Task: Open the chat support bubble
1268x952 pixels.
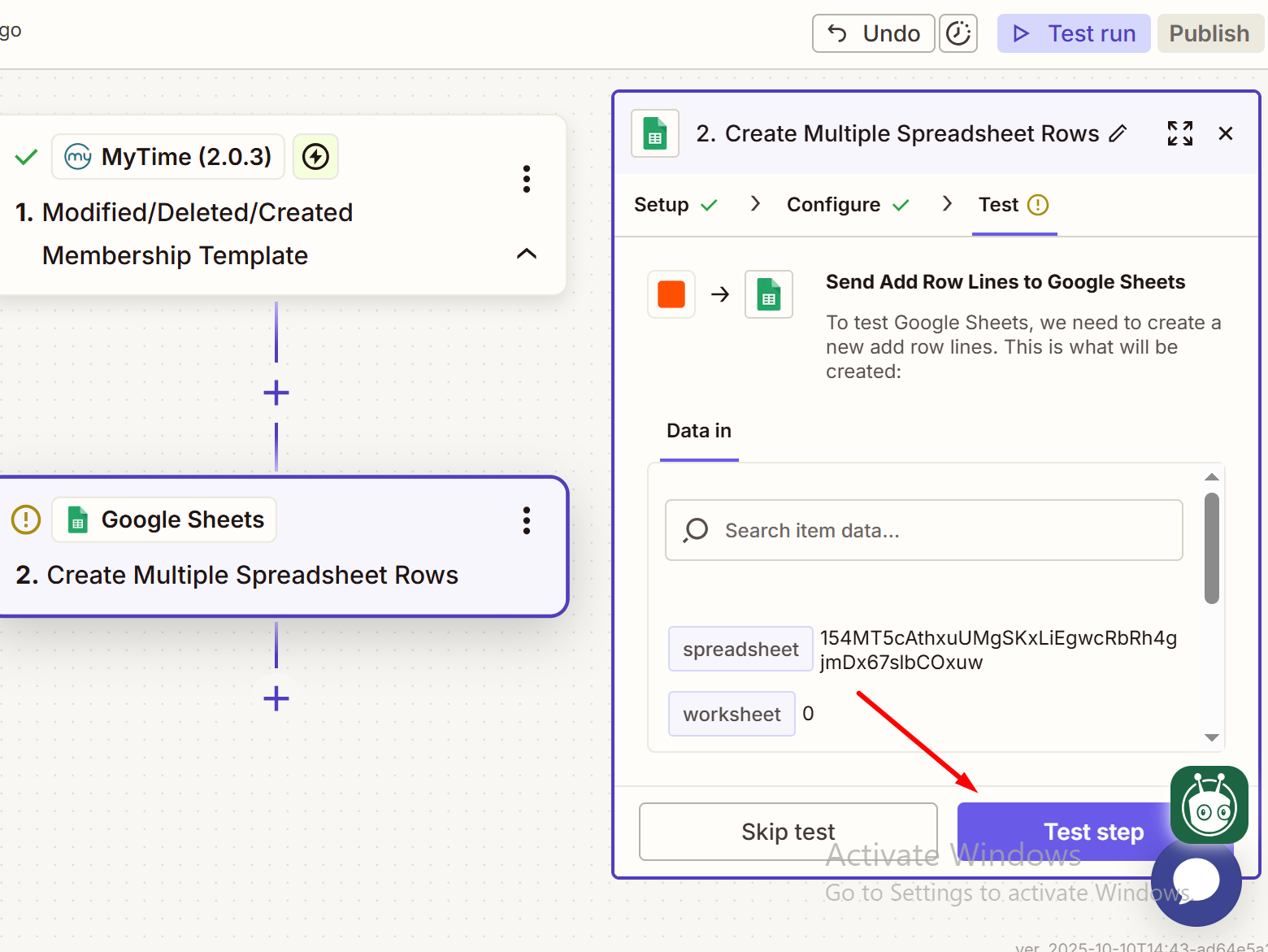Action: tap(1196, 881)
